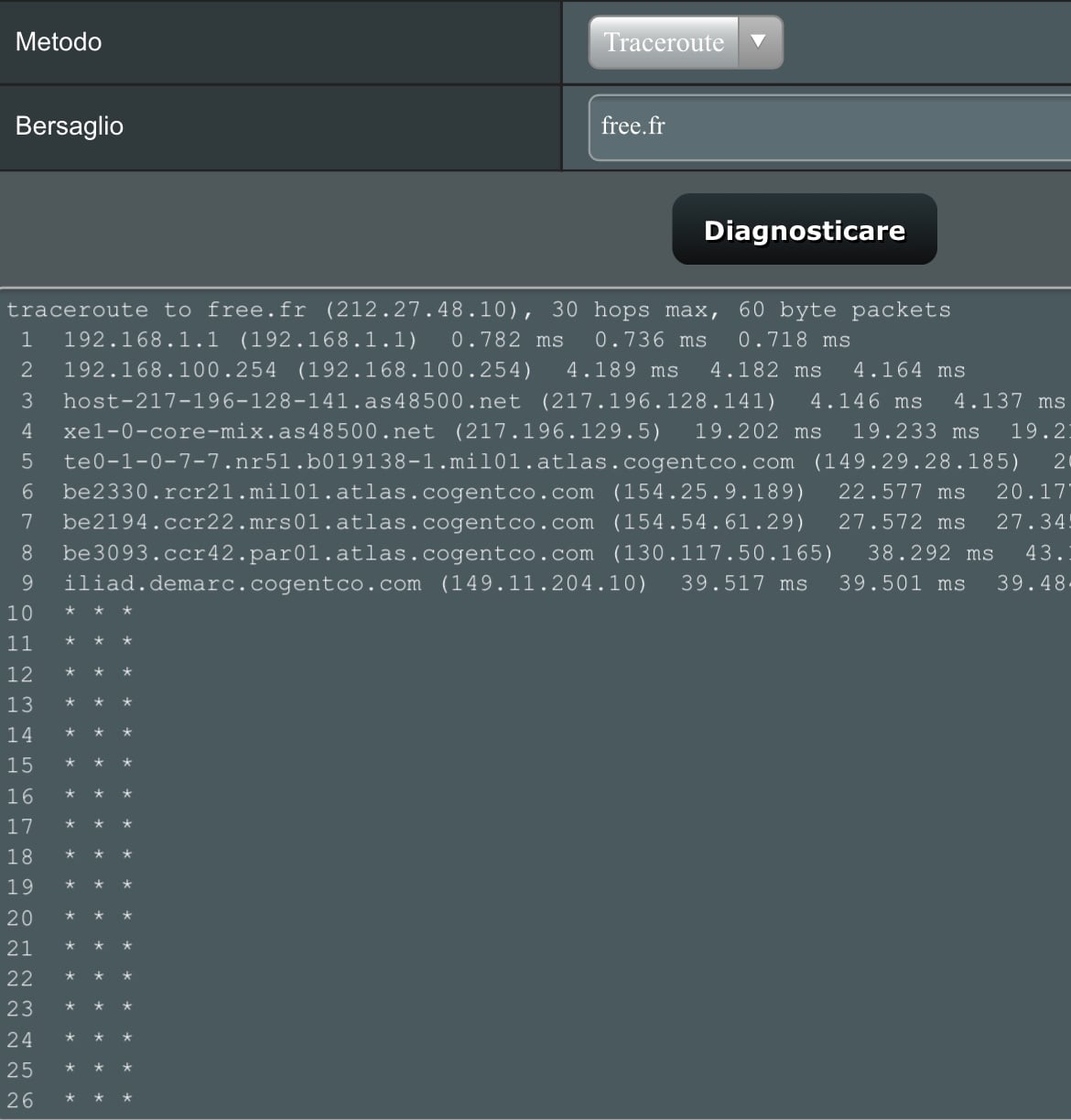Select be2194.ccr22.mrs01 cogentco hop line

click(545, 522)
